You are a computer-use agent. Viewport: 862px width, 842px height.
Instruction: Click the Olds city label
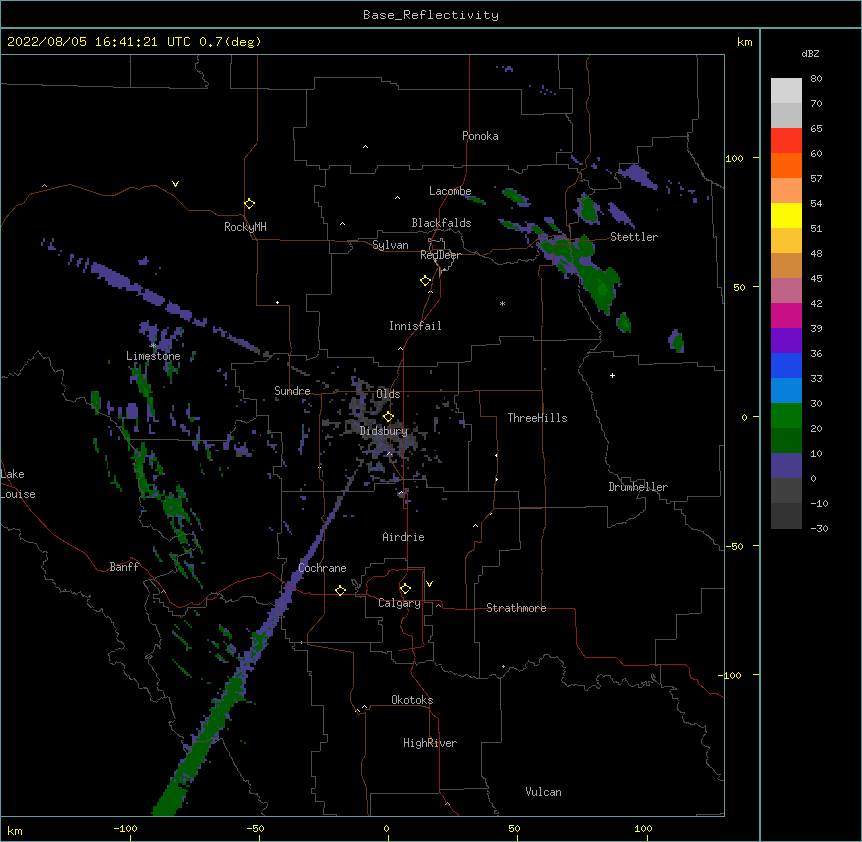(388, 394)
